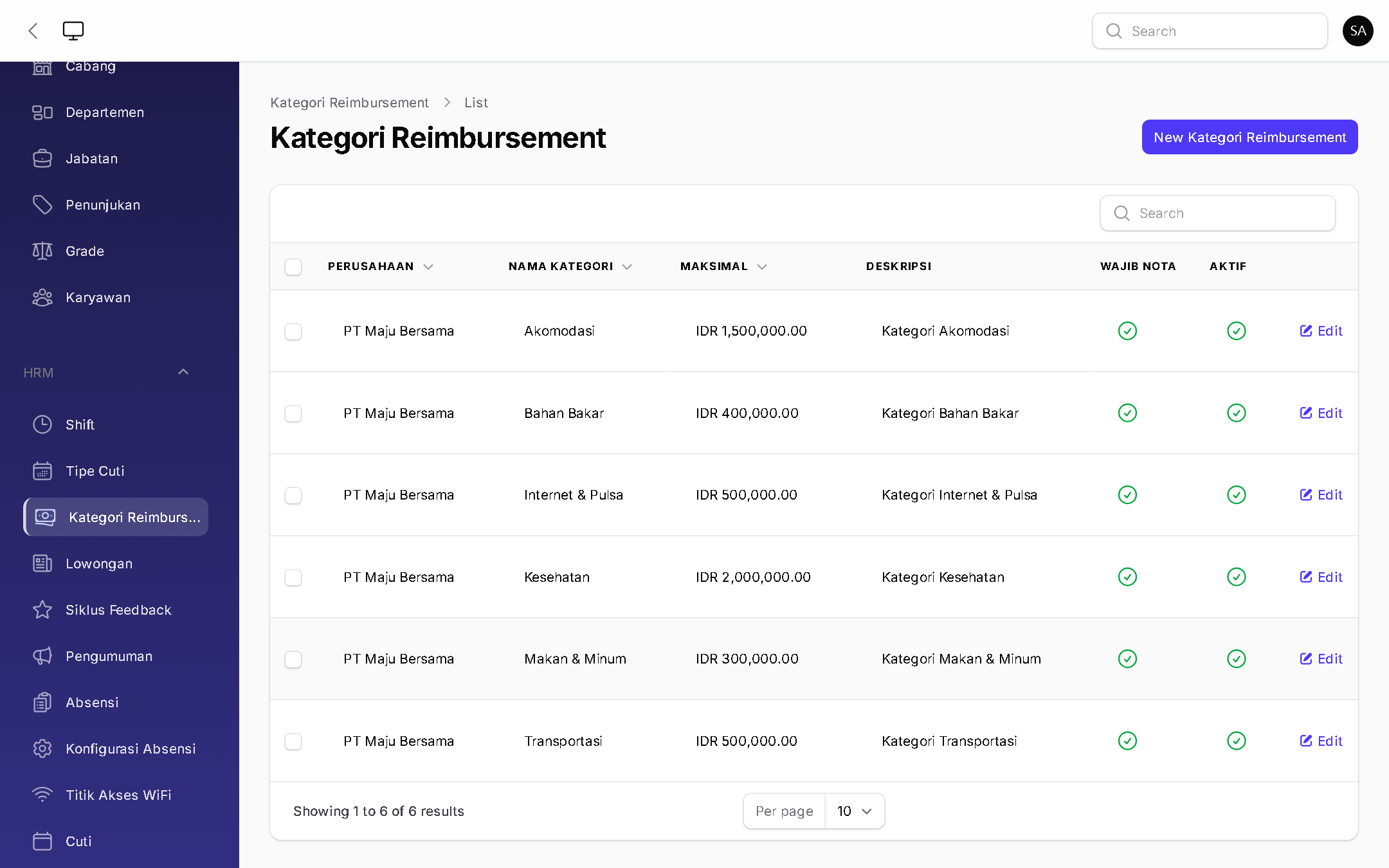
Task: Select the Kesehatan row checkbox
Action: 293,577
